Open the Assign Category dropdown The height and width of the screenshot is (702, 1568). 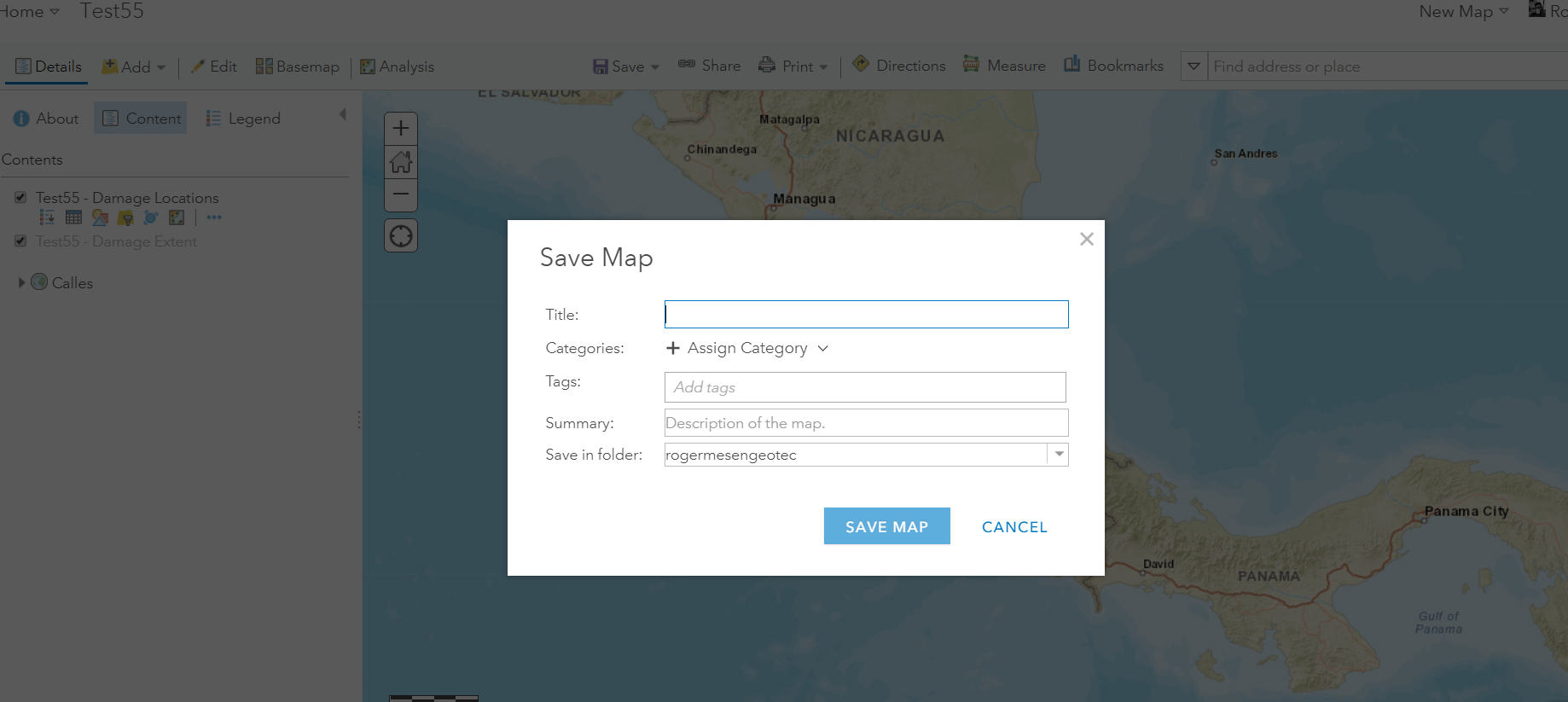747,348
